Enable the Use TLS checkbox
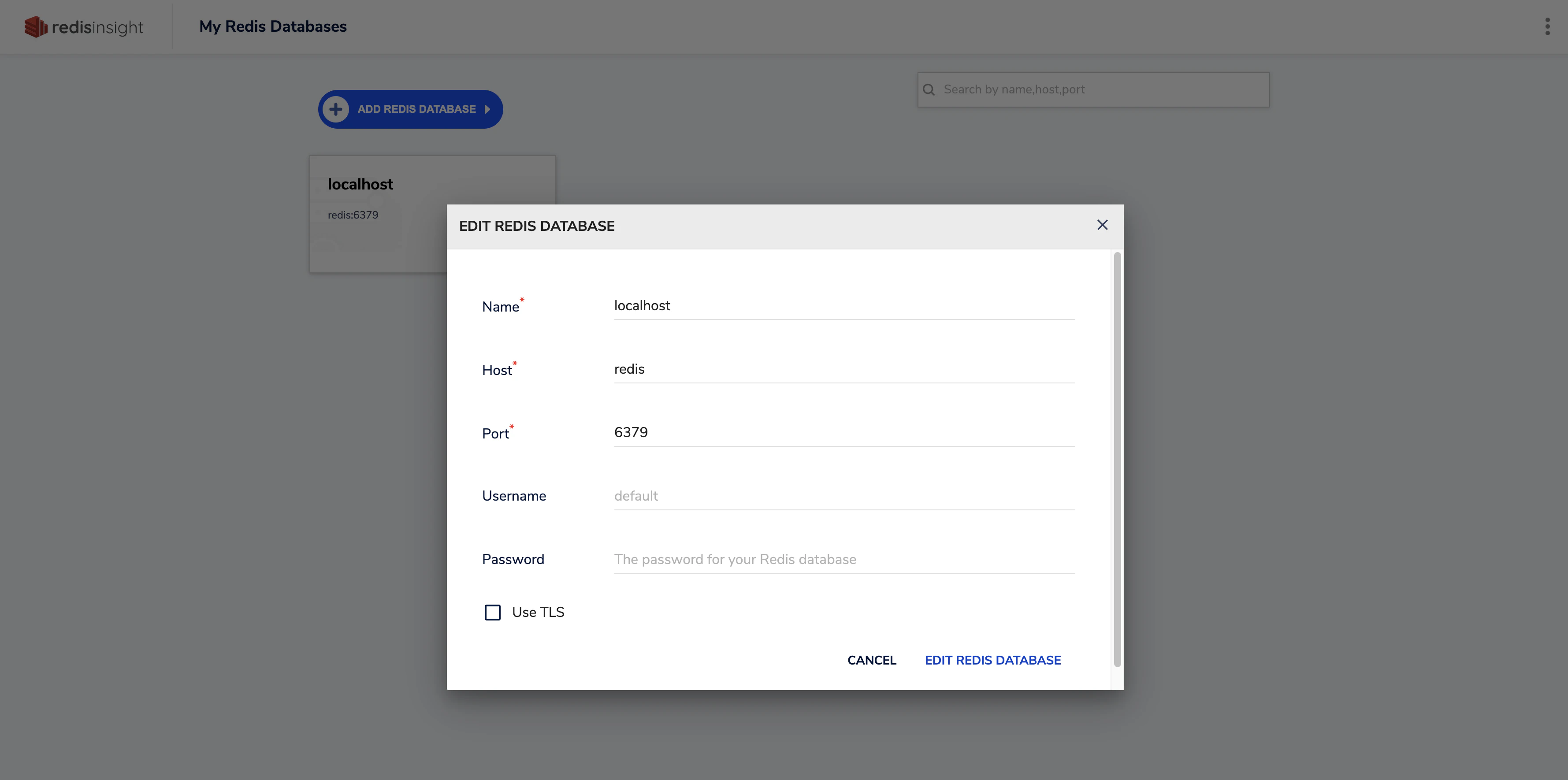The height and width of the screenshot is (780, 1568). [x=492, y=612]
